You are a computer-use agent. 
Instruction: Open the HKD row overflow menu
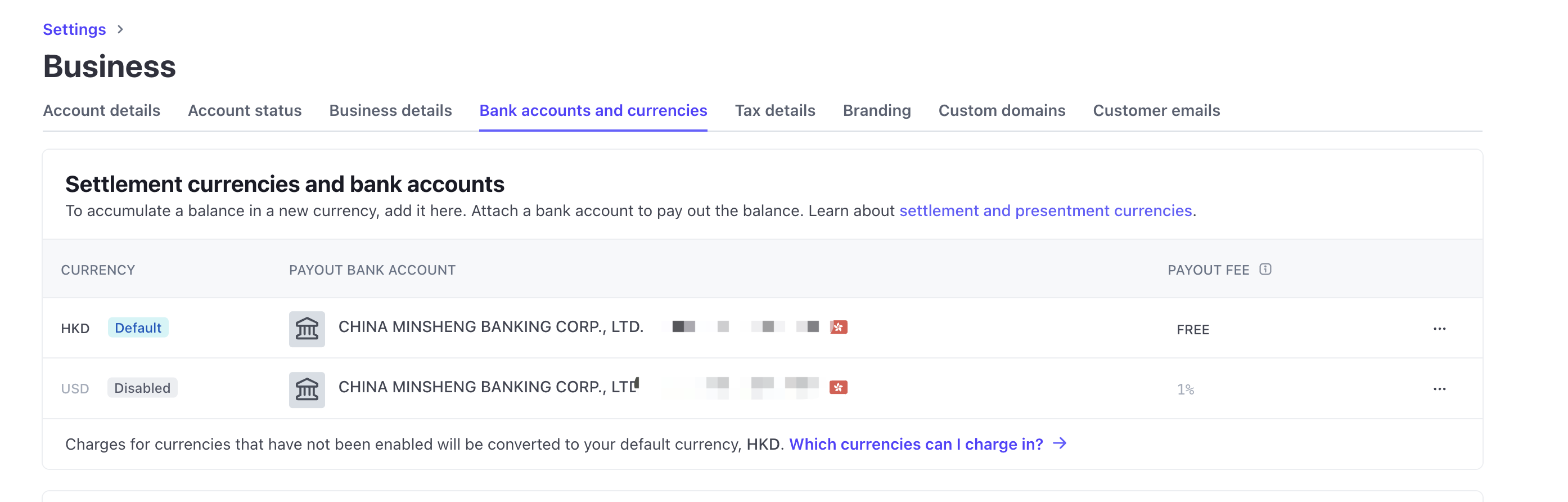(1439, 329)
